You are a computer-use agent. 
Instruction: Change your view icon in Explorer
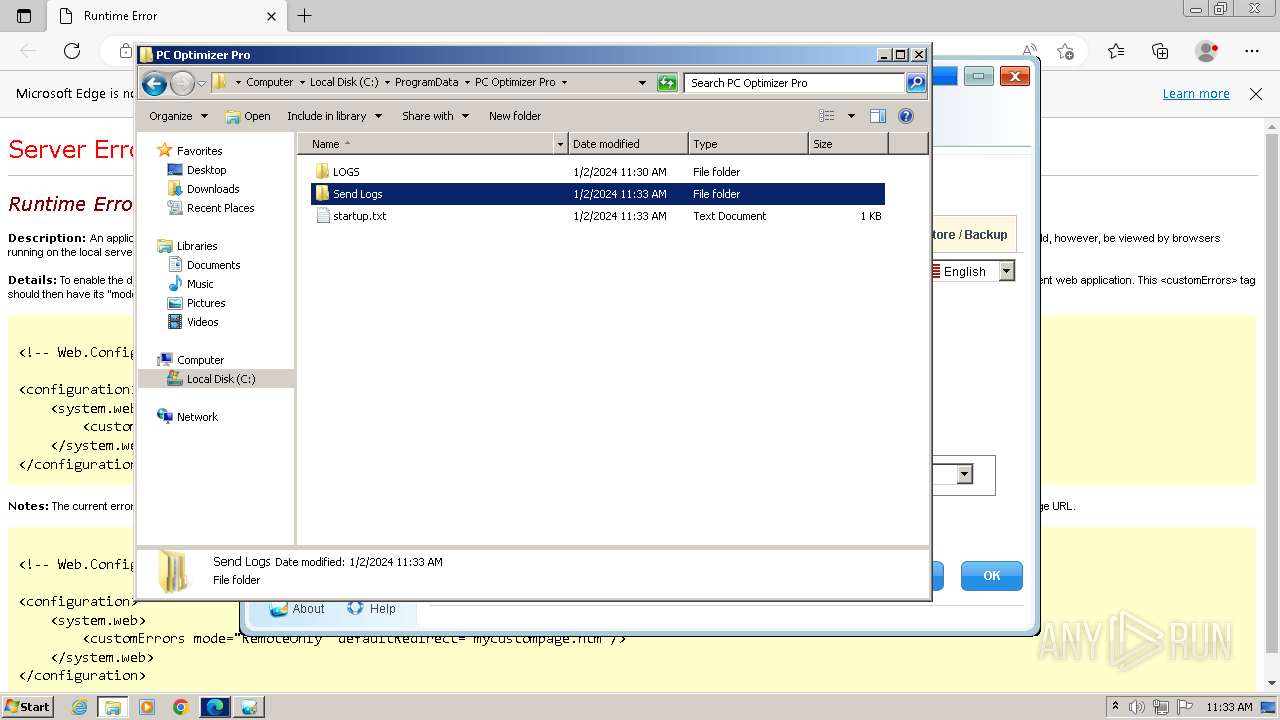click(x=827, y=116)
